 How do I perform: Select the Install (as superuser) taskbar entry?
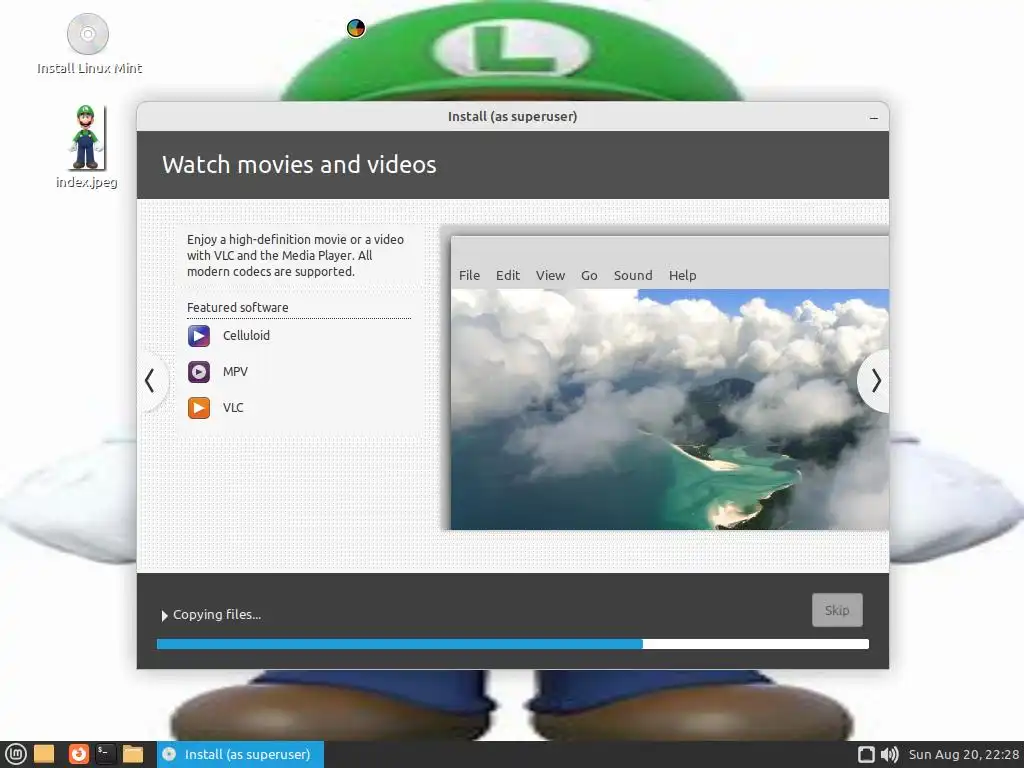240,754
